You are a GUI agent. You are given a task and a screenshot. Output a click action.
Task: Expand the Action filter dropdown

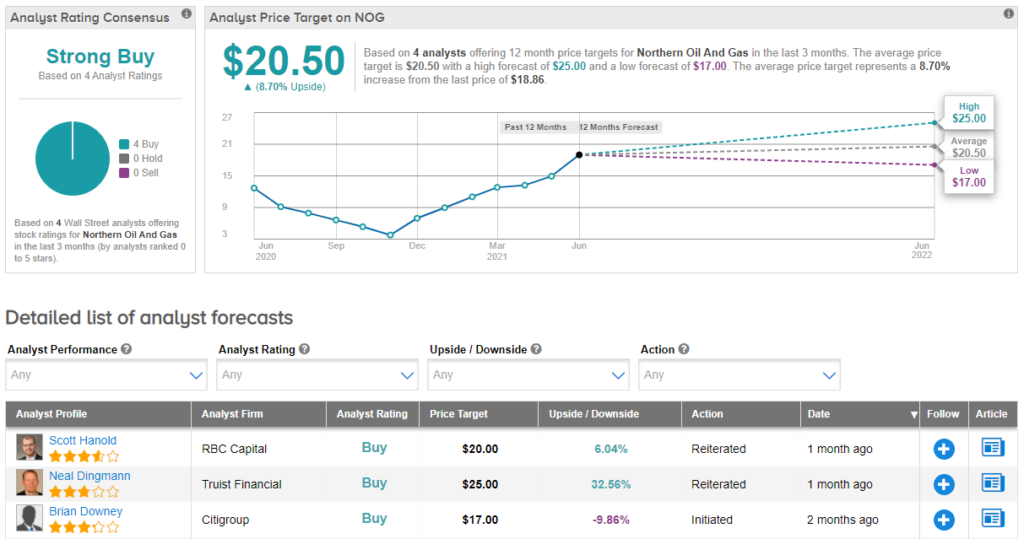tap(739, 375)
